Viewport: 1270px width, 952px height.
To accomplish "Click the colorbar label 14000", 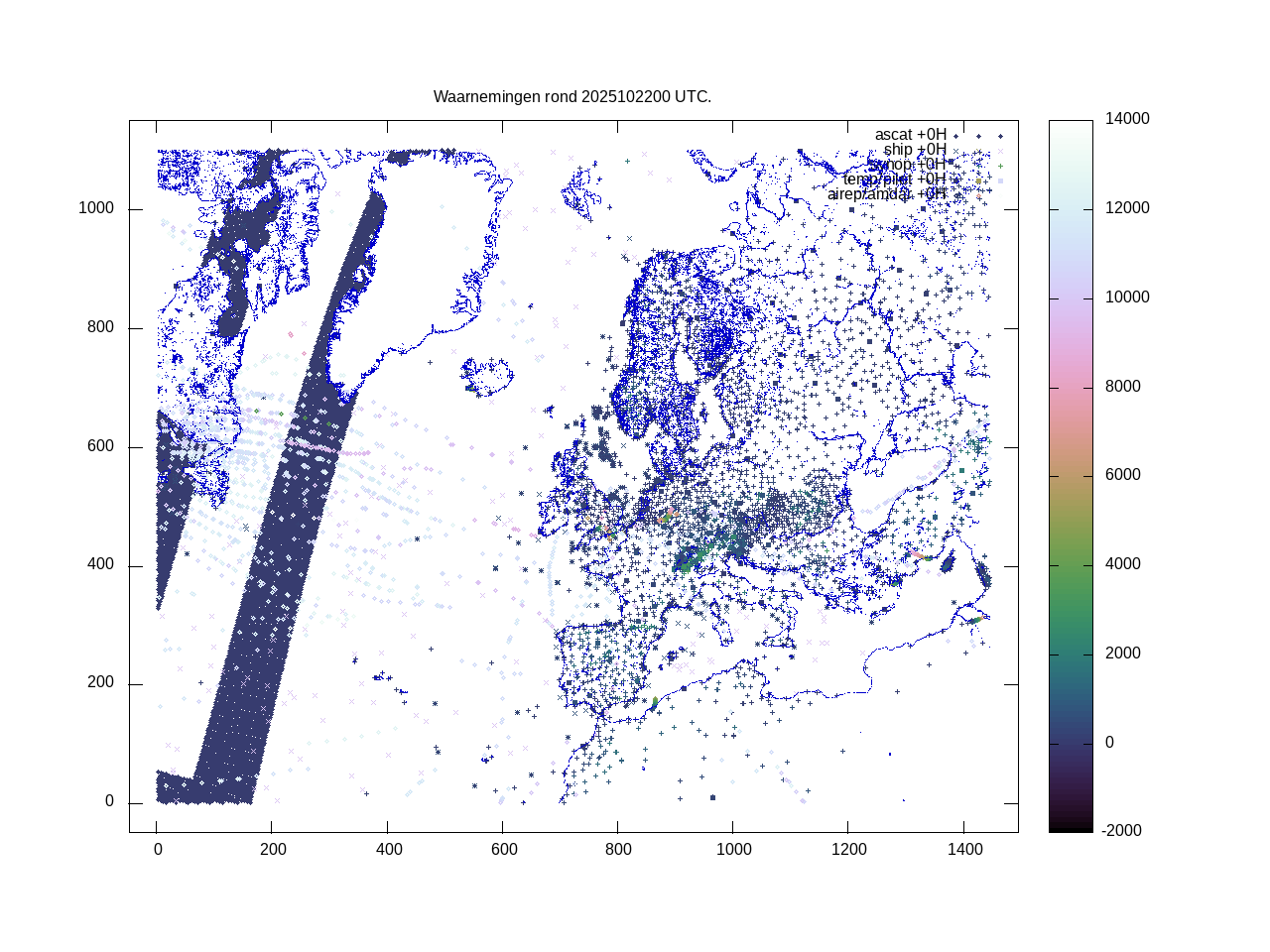I will pyautogui.click(x=1127, y=119).
